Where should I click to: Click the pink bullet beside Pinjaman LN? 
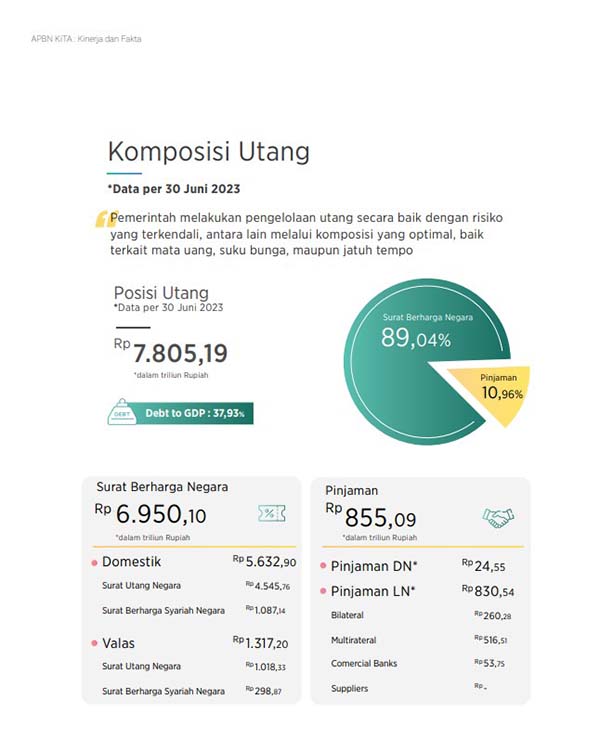click(322, 592)
